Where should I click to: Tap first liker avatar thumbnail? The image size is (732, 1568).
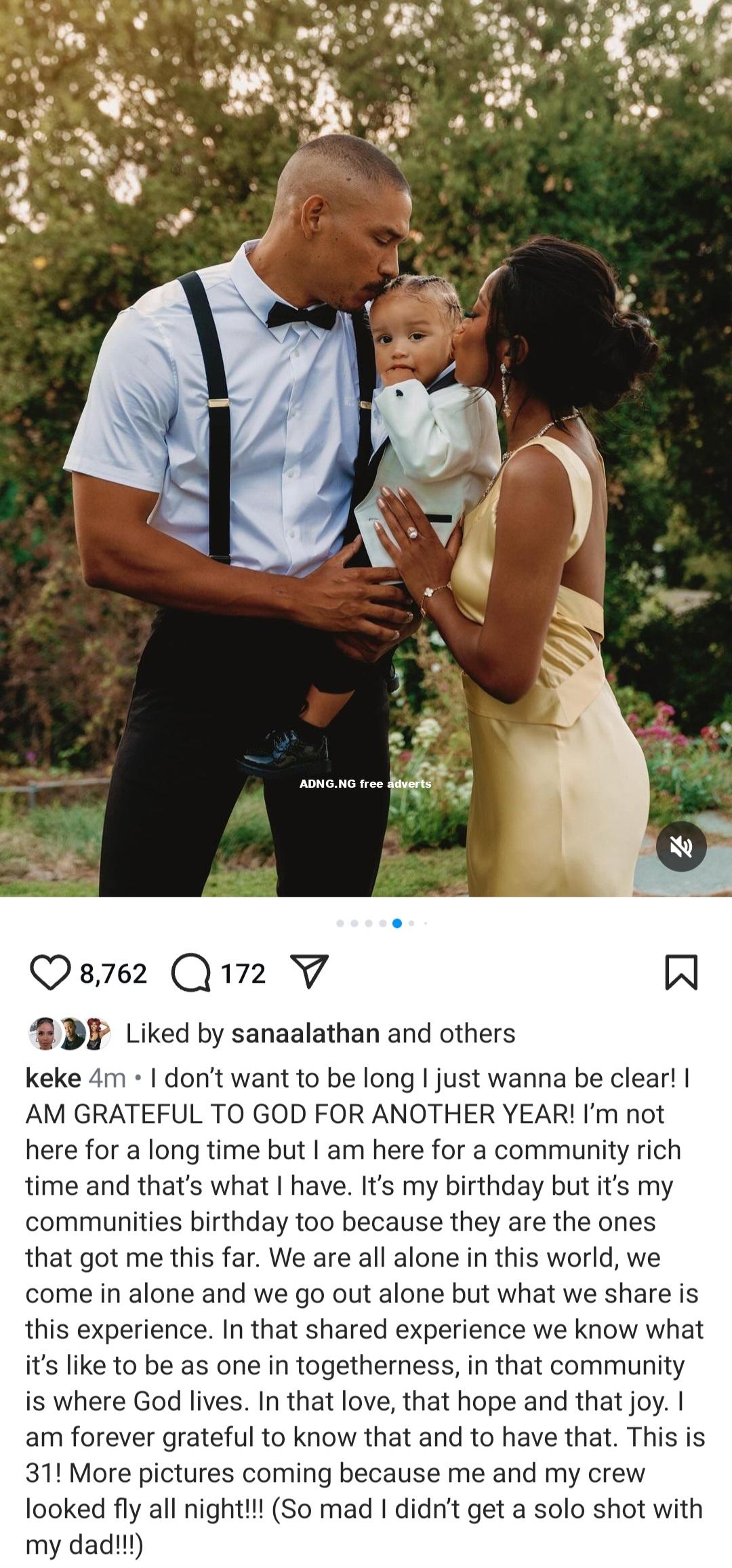coord(44,1034)
